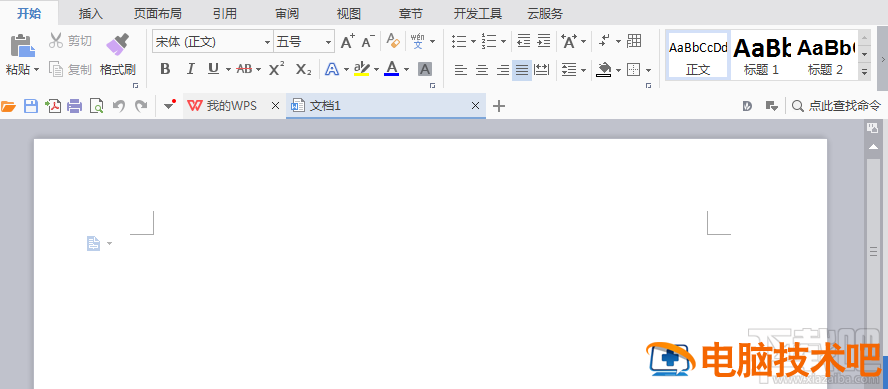Click the Export to PDF icon
888x389 pixels.
click(x=53, y=106)
